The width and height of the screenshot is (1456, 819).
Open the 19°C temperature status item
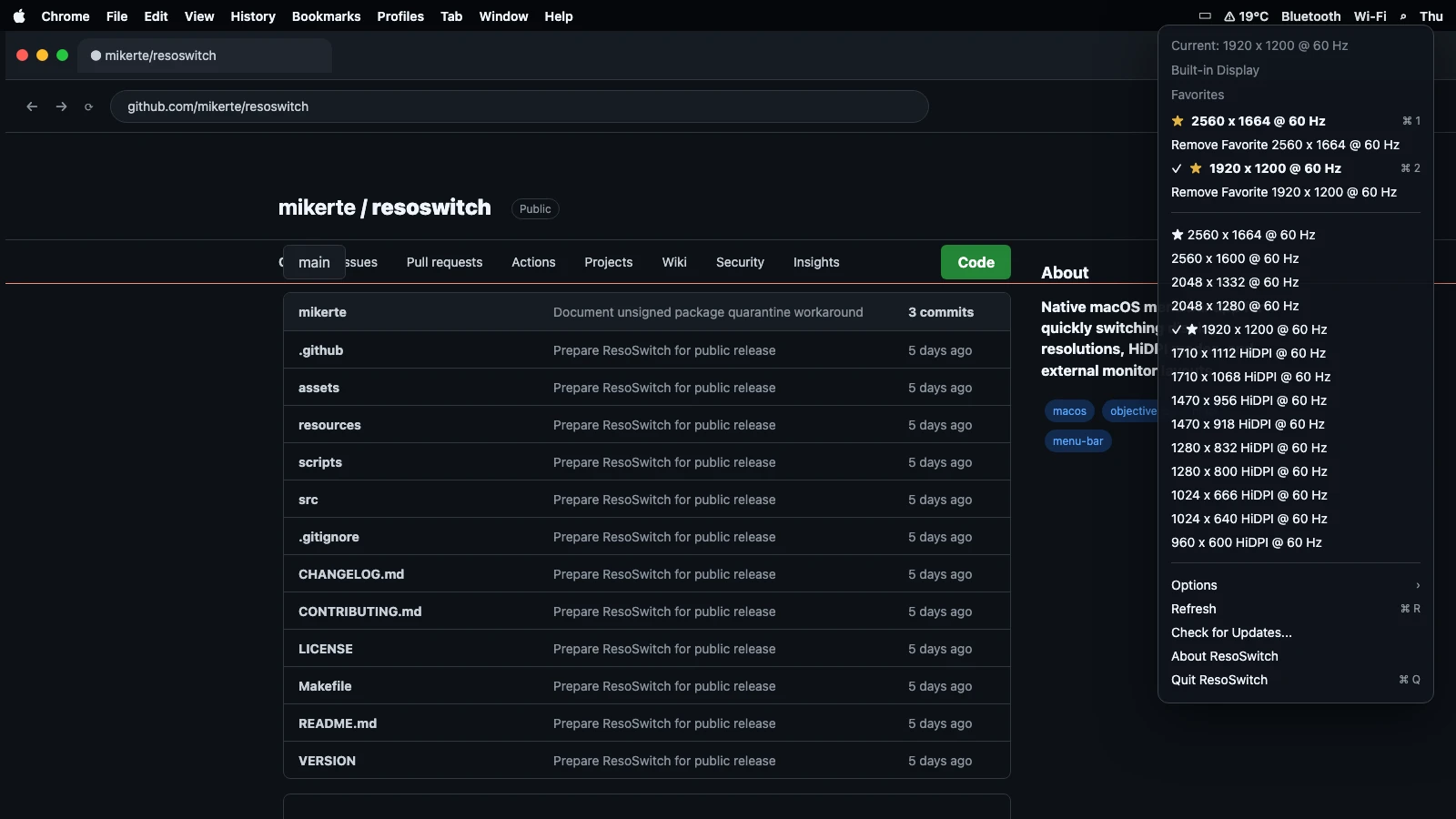1246,16
